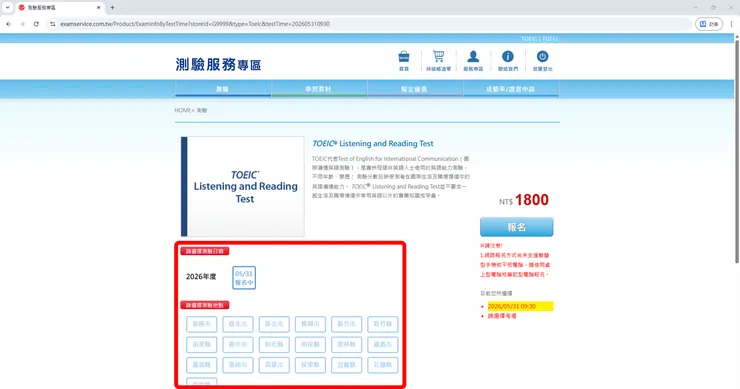This screenshot has height=389, width=740.
Task: Open the 成績單/證書申請 navigation tab
Action: 510,89
